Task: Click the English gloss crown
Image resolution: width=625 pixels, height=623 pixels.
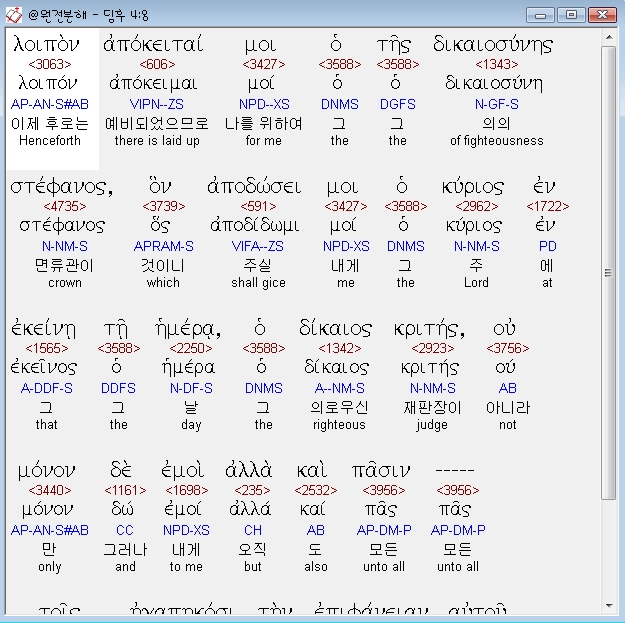Action: [x=65, y=283]
